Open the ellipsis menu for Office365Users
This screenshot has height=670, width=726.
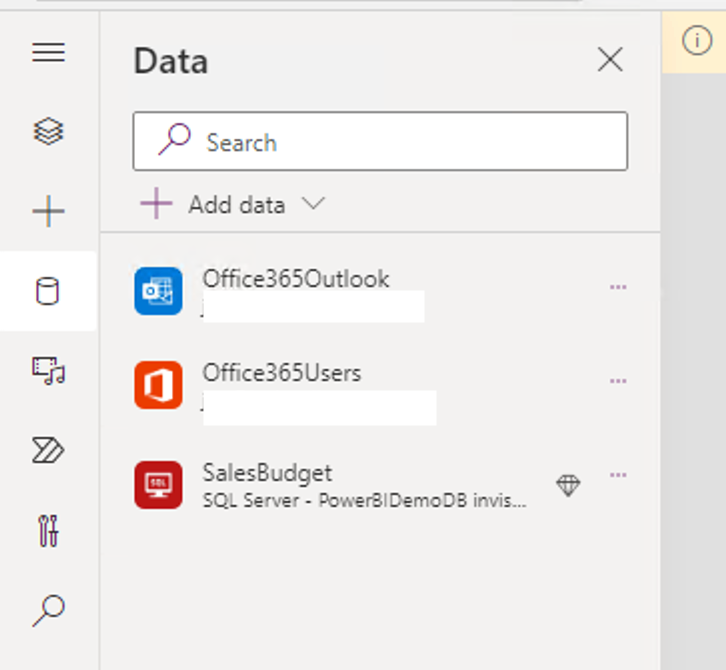tap(618, 381)
